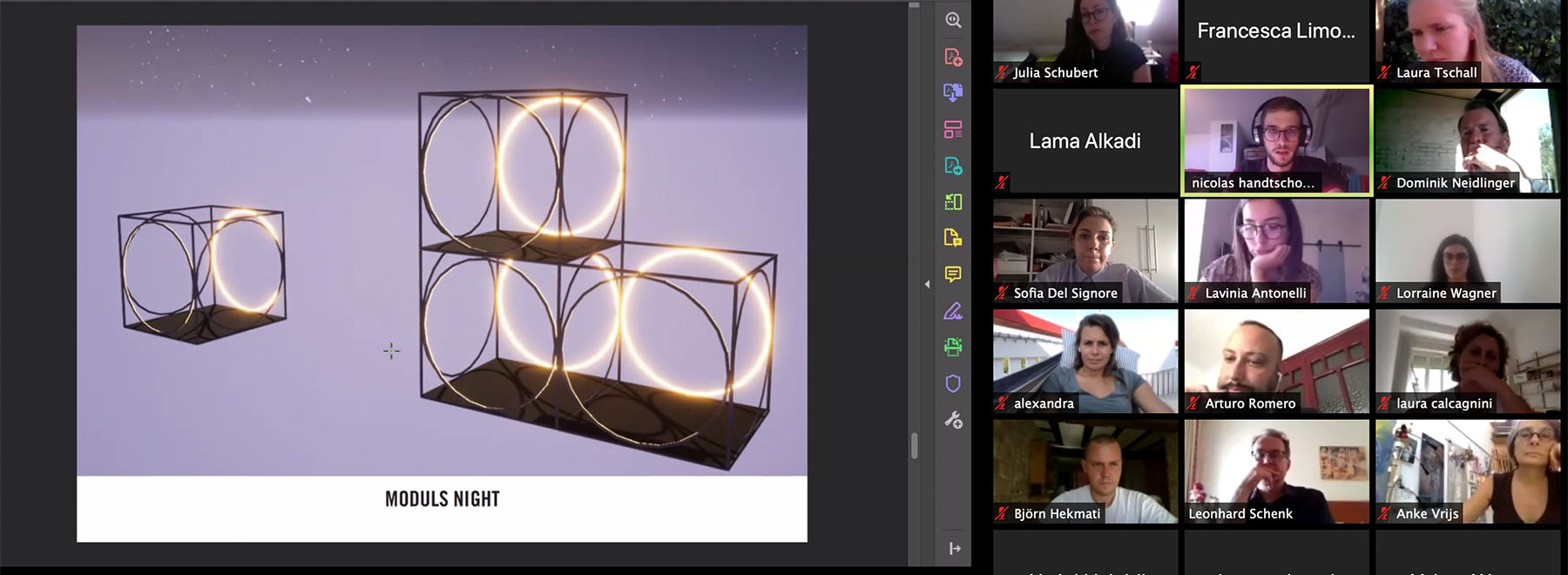Screen dimensions: 1568x575
Task: Select alexandra's video tile
Action: 1085,362
